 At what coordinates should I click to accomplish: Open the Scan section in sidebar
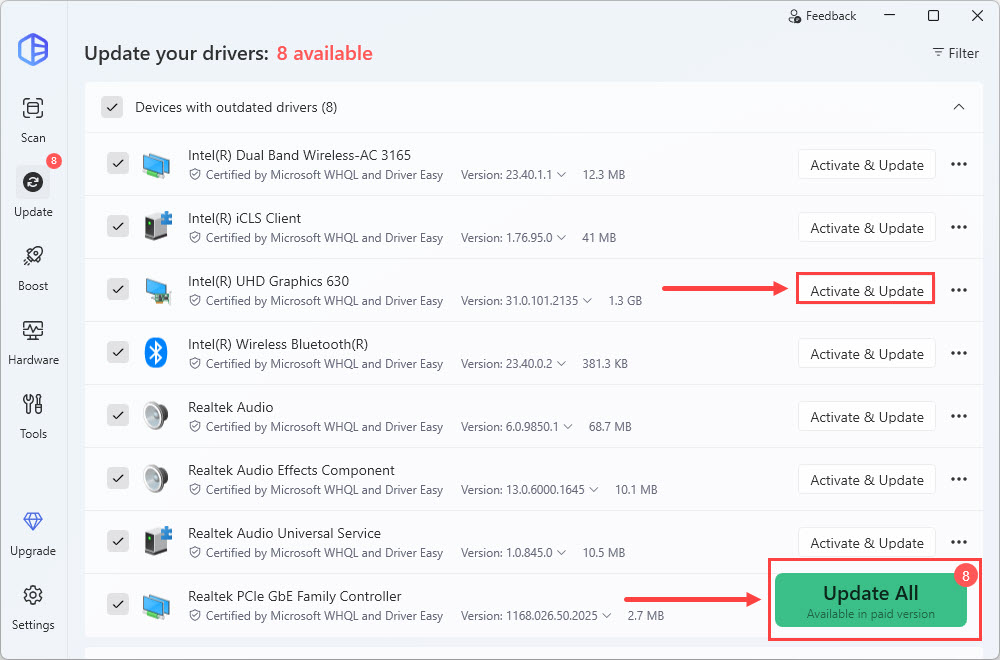[33, 108]
